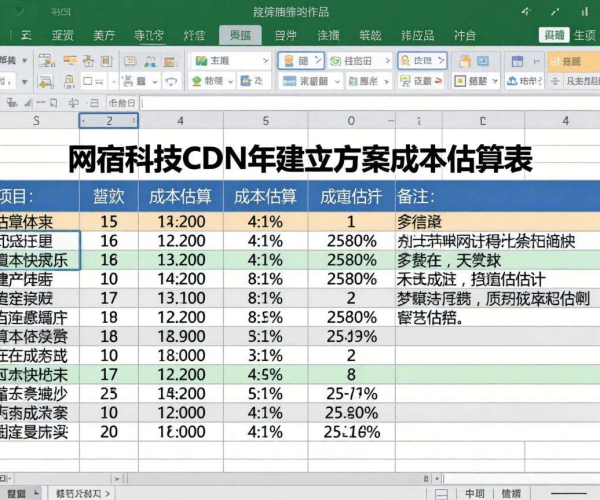
Task: Click the first small icon left of formula bar
Action: [x=12, y=103]
